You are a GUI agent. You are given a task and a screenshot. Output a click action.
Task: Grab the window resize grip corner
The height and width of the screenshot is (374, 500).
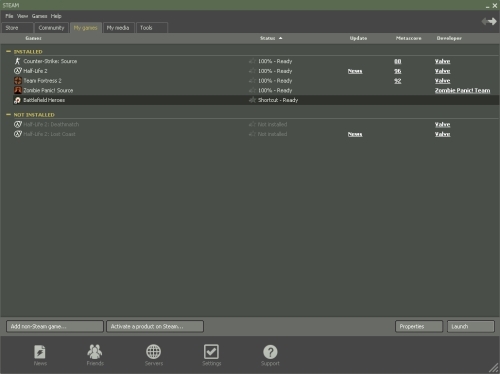click(x=494, y=368)
